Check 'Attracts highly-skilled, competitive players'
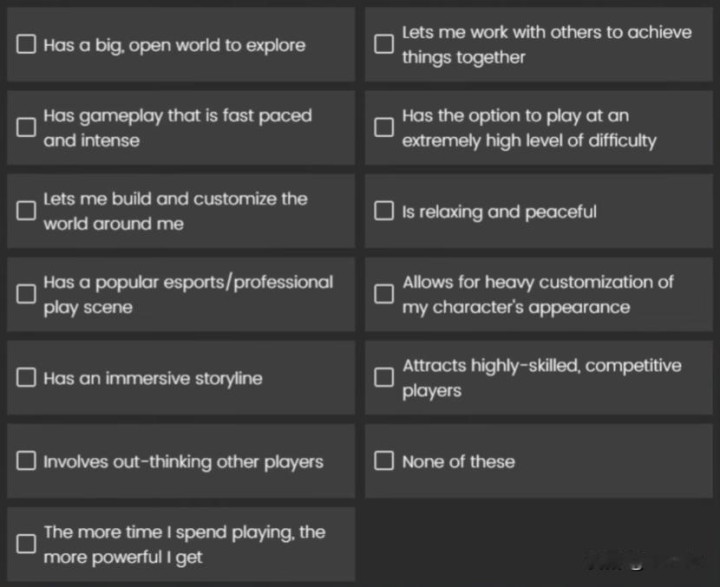The width and height of the screenshot is (720, 587). [384, 378]
